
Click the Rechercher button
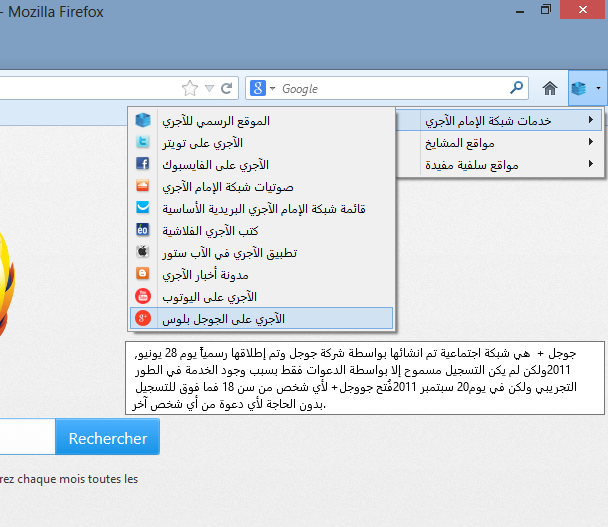pos(107,437)
